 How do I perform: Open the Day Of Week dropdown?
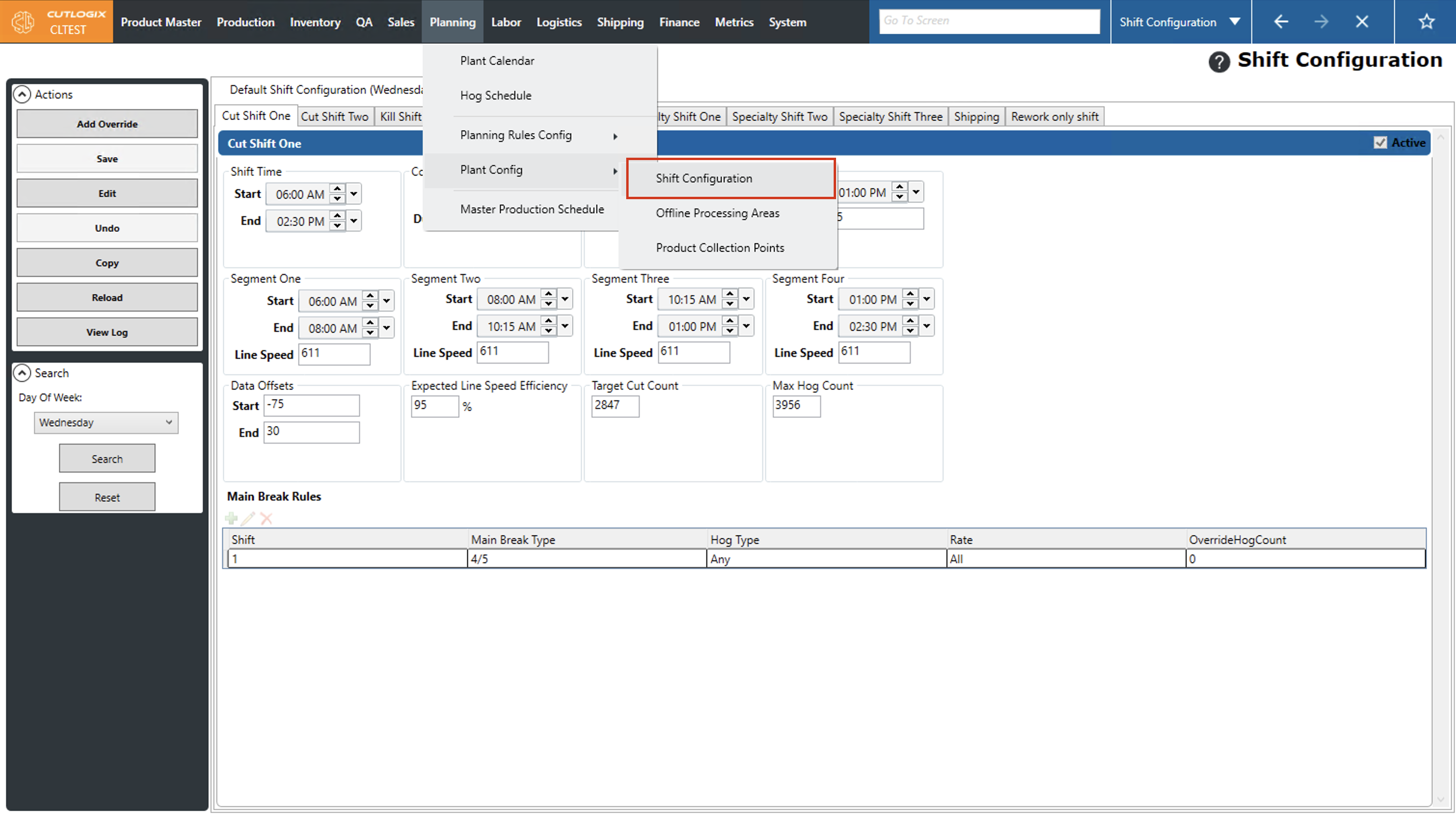tap(106, 423)
